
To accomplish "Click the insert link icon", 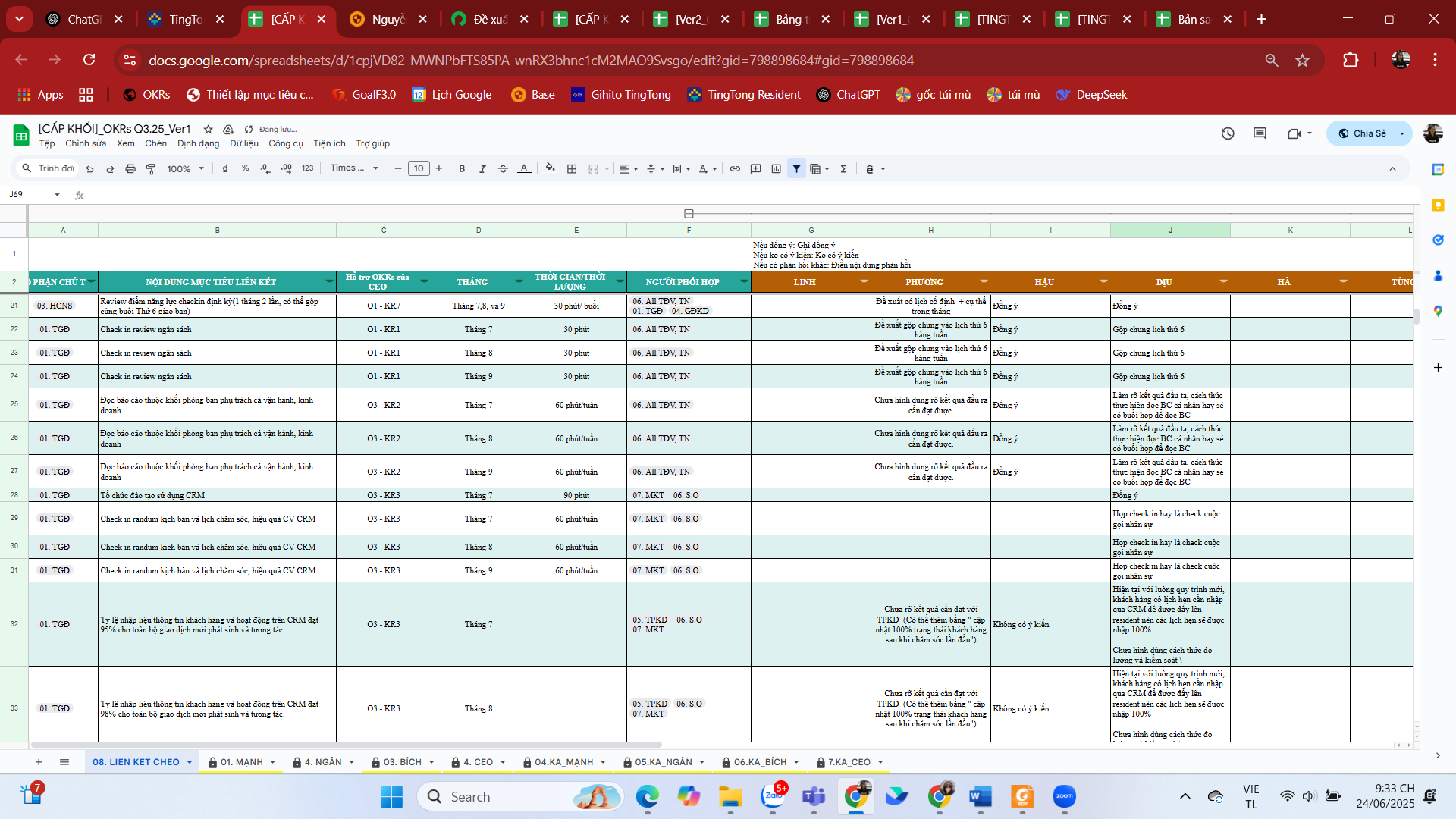I will [x=735, y=168].
